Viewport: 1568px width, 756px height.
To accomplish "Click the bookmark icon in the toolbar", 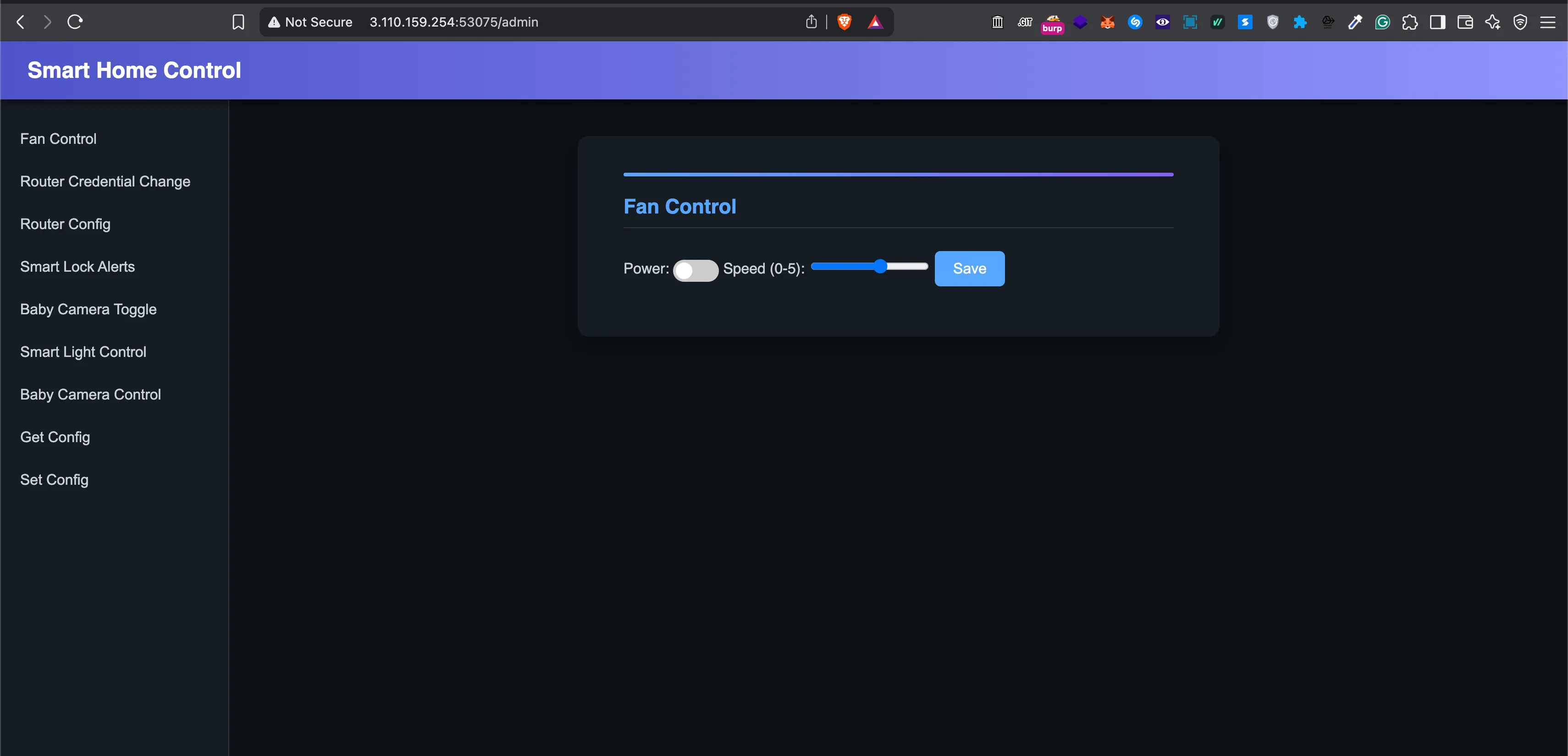I will point(238,22).
